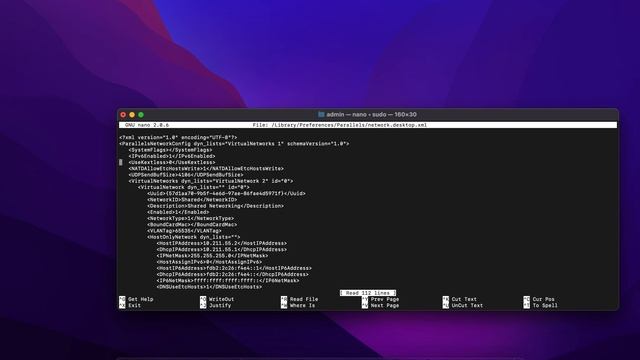
Task: Place cursor on the xml version line
Action: tap(178, 138)
